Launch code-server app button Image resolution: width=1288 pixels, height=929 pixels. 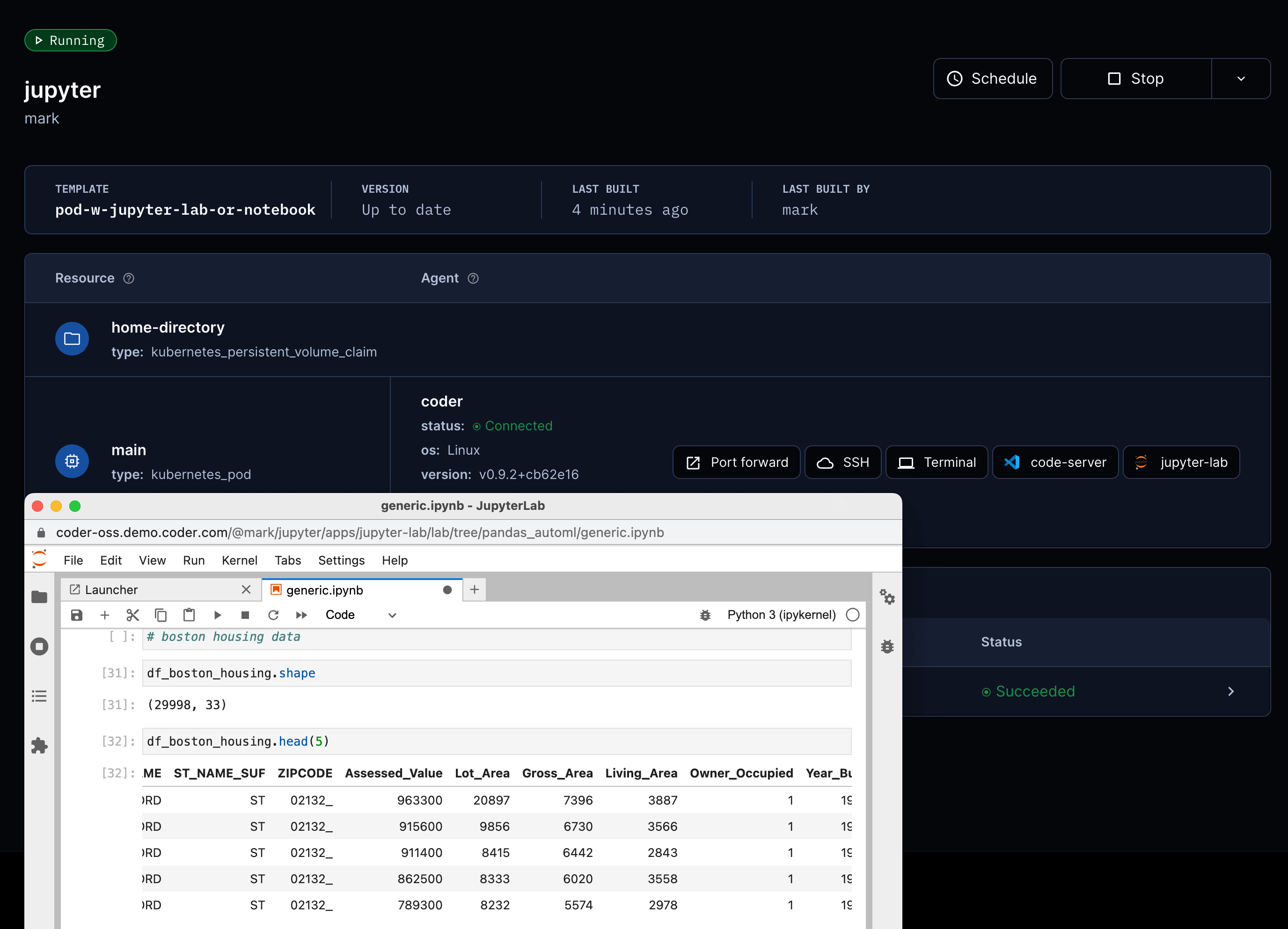point(1055,463)
